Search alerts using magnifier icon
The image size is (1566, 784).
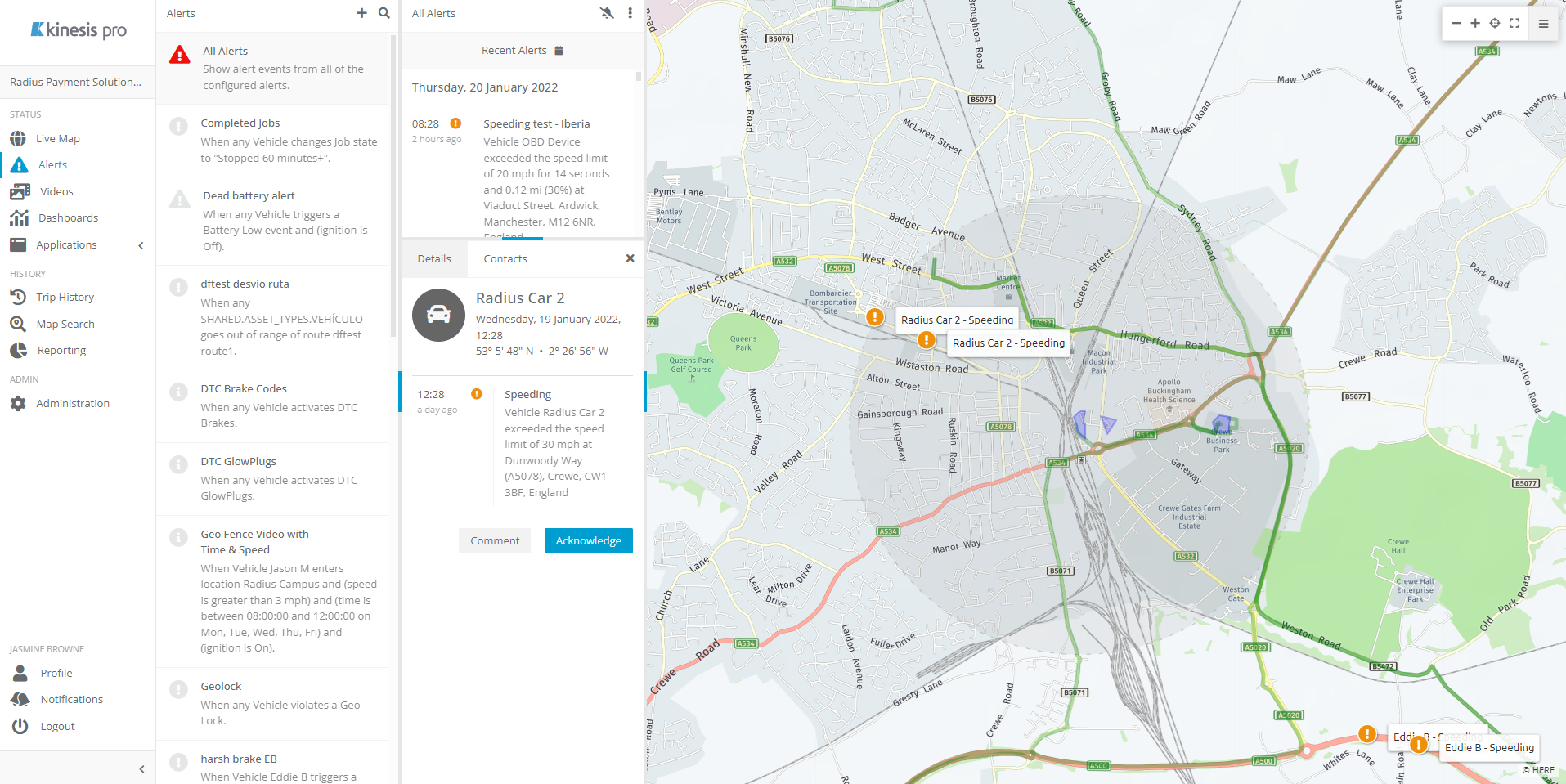click(x=384, y=13)
